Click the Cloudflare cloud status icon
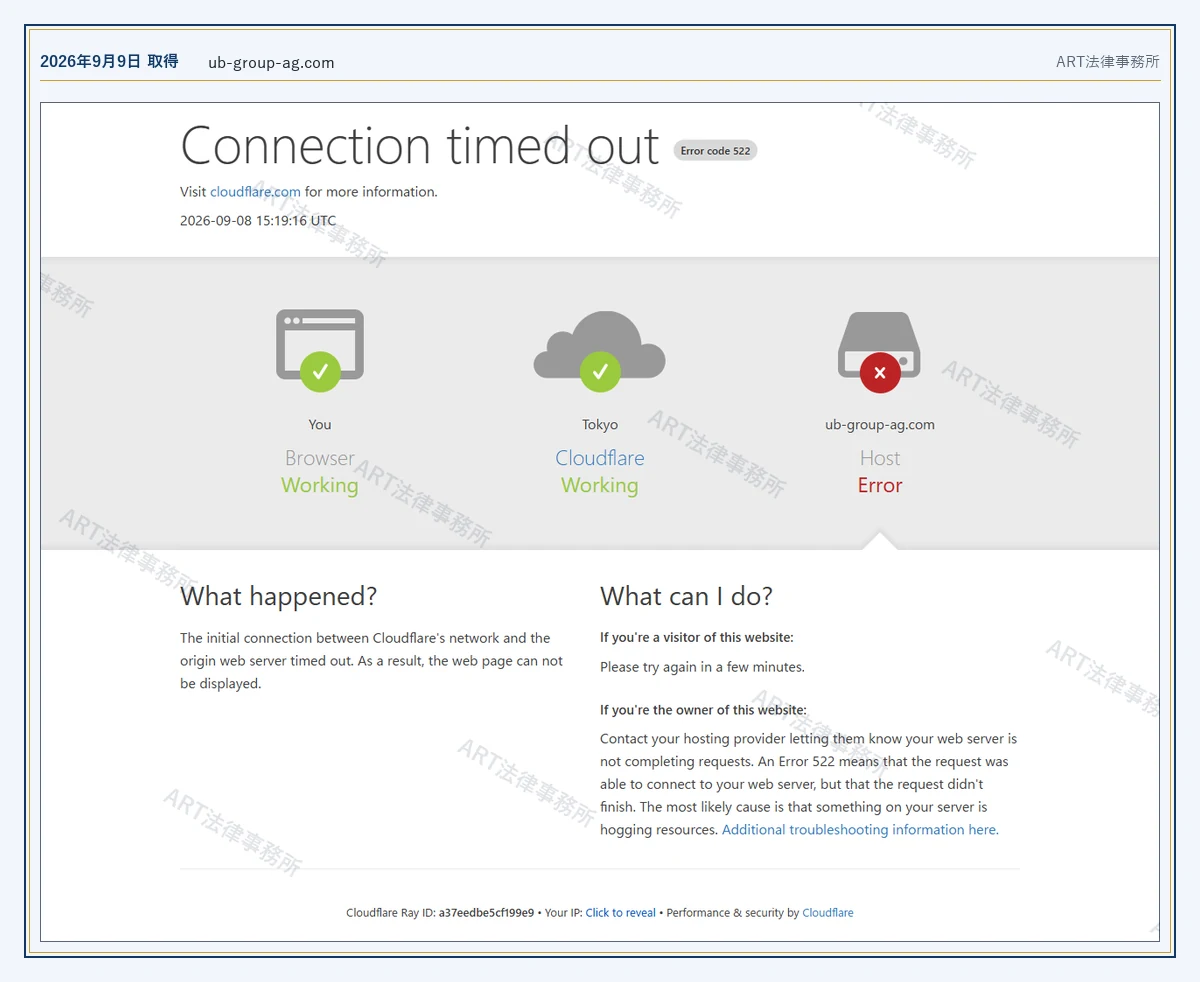The height and width of the screenshot is (982, 1200). coord(600,350)
